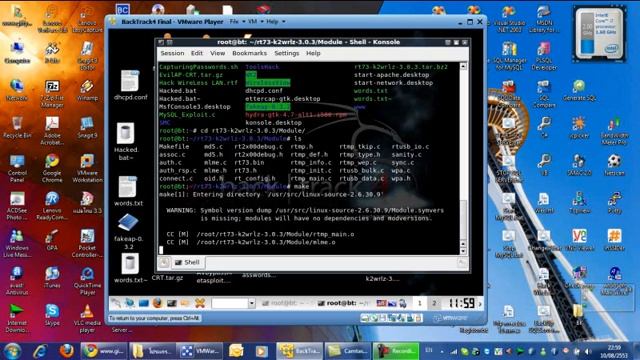
Task: Open the Settings menu in Konsole
Action: click(x=287, y=53)
